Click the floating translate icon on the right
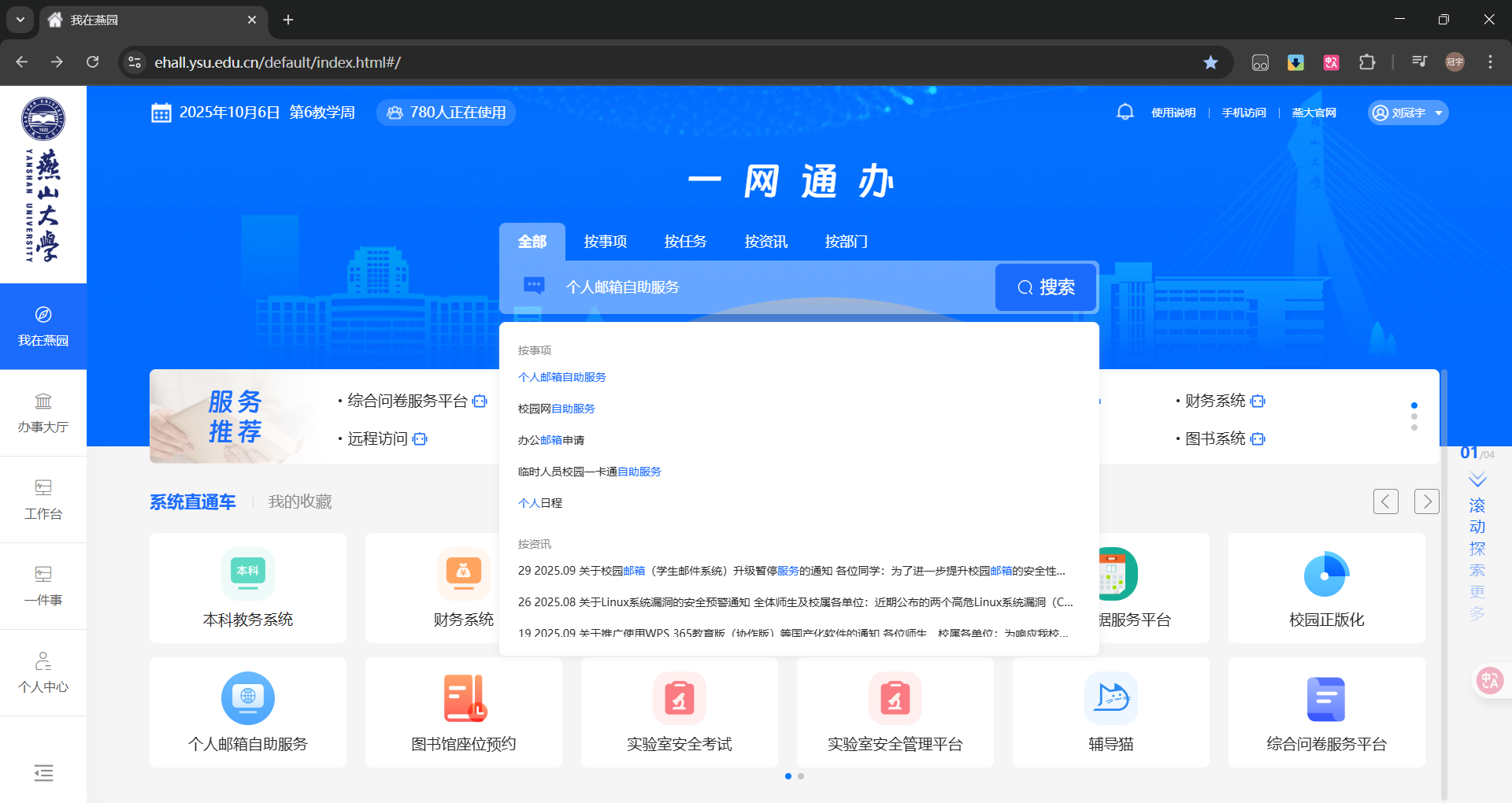Viewport: 1512px width, 803px height. click(1488, 680)
